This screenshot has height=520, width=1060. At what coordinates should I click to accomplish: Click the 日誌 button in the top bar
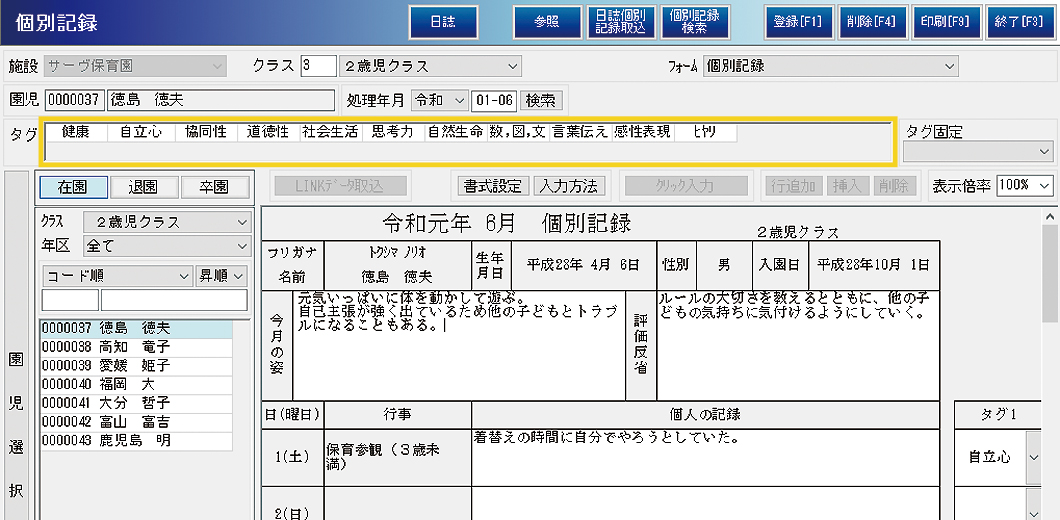443,22
